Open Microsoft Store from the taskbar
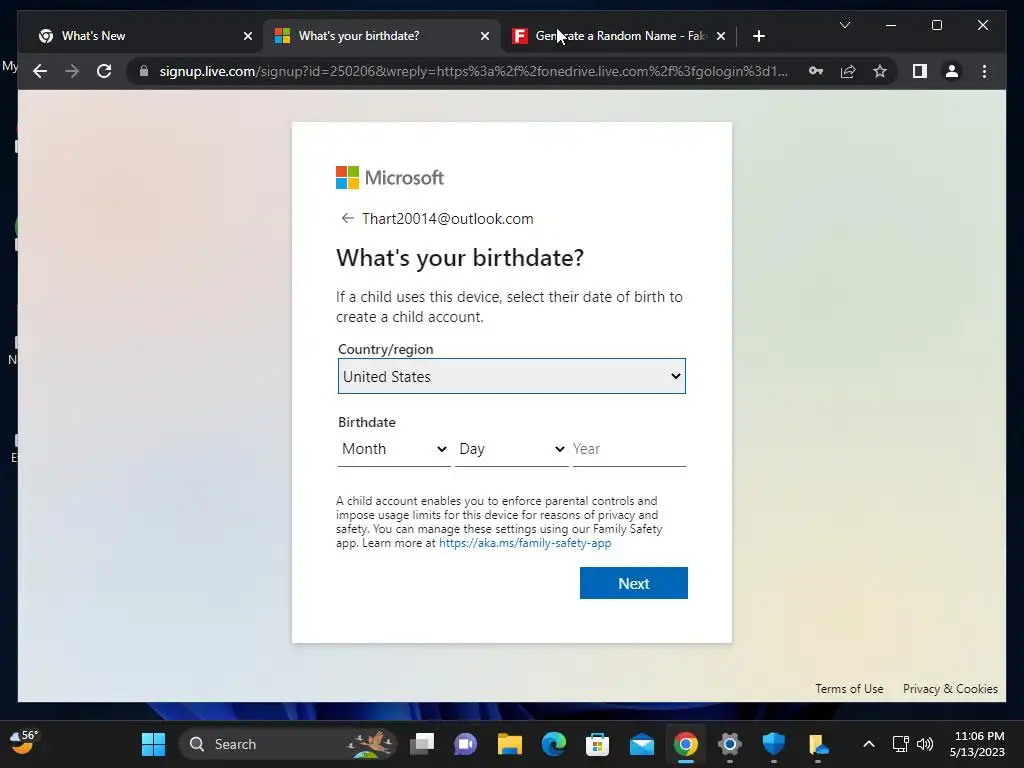Viewport: 1024px width, 768px height. pyautogui.click(x=598, y=744)
